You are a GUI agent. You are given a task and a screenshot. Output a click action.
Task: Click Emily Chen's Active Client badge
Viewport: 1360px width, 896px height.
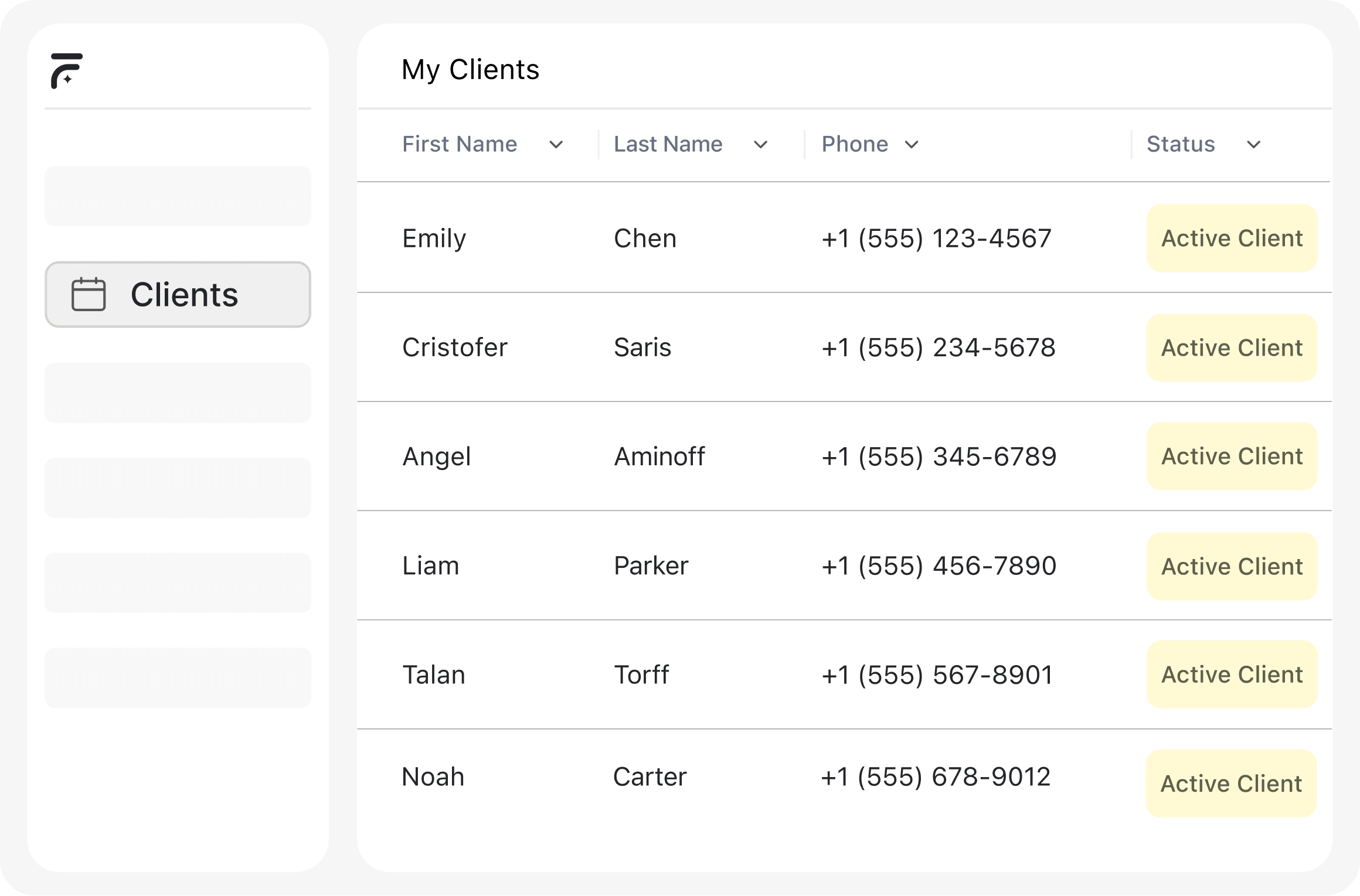point(1231,238)
